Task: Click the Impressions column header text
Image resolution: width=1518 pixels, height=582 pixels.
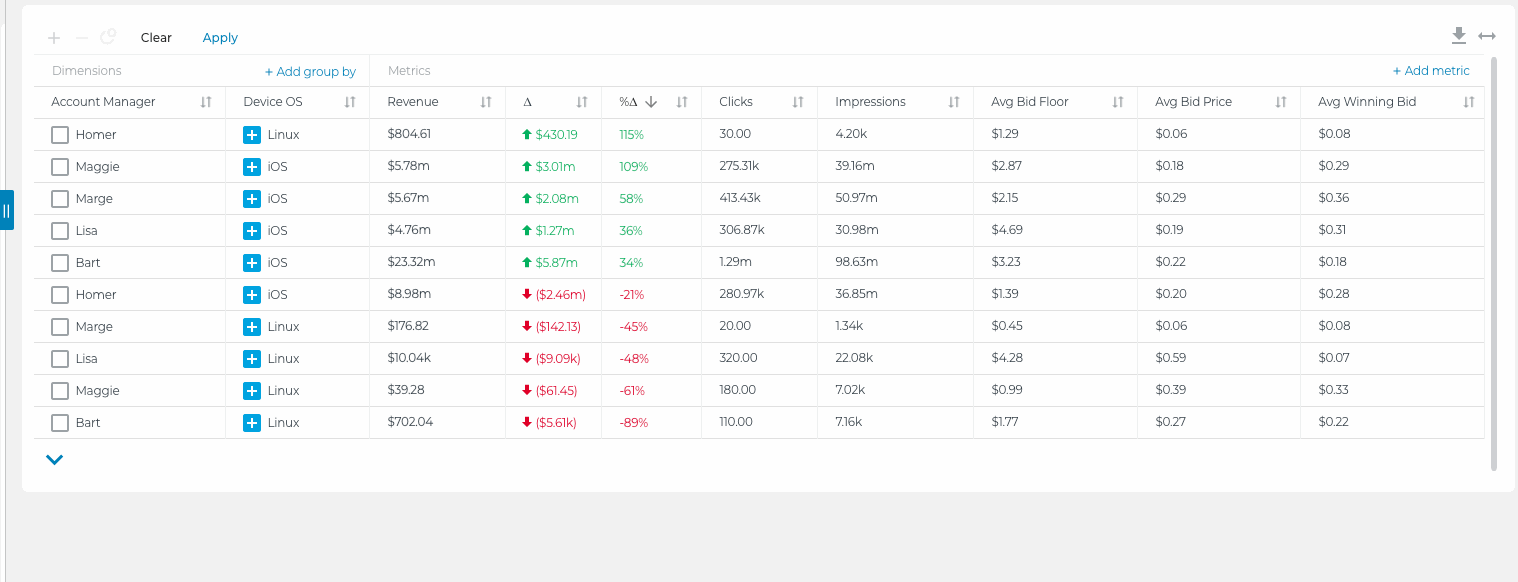Action: click(870, 102)
